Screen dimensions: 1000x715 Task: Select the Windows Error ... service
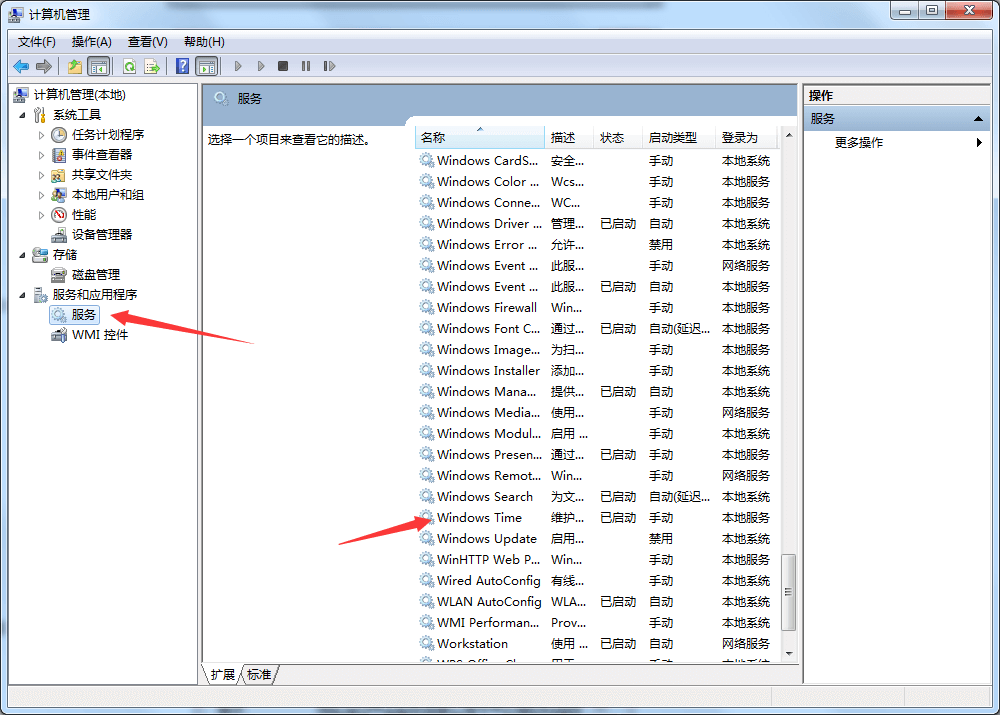tap(598, 245)
